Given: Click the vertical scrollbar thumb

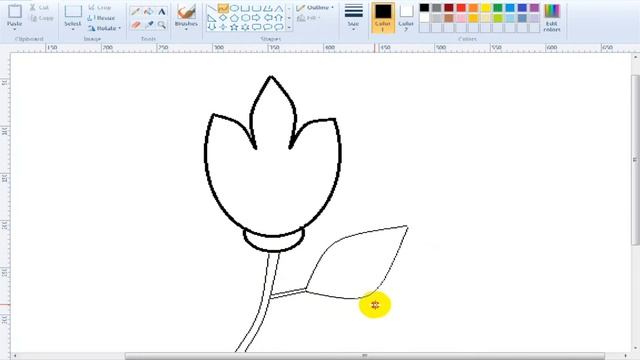Looking at the screenshot, I should point(636,160).
